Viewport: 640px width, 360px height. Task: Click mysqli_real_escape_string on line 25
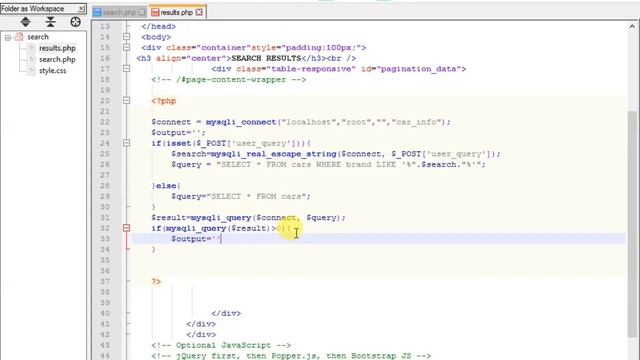point(273,154)
